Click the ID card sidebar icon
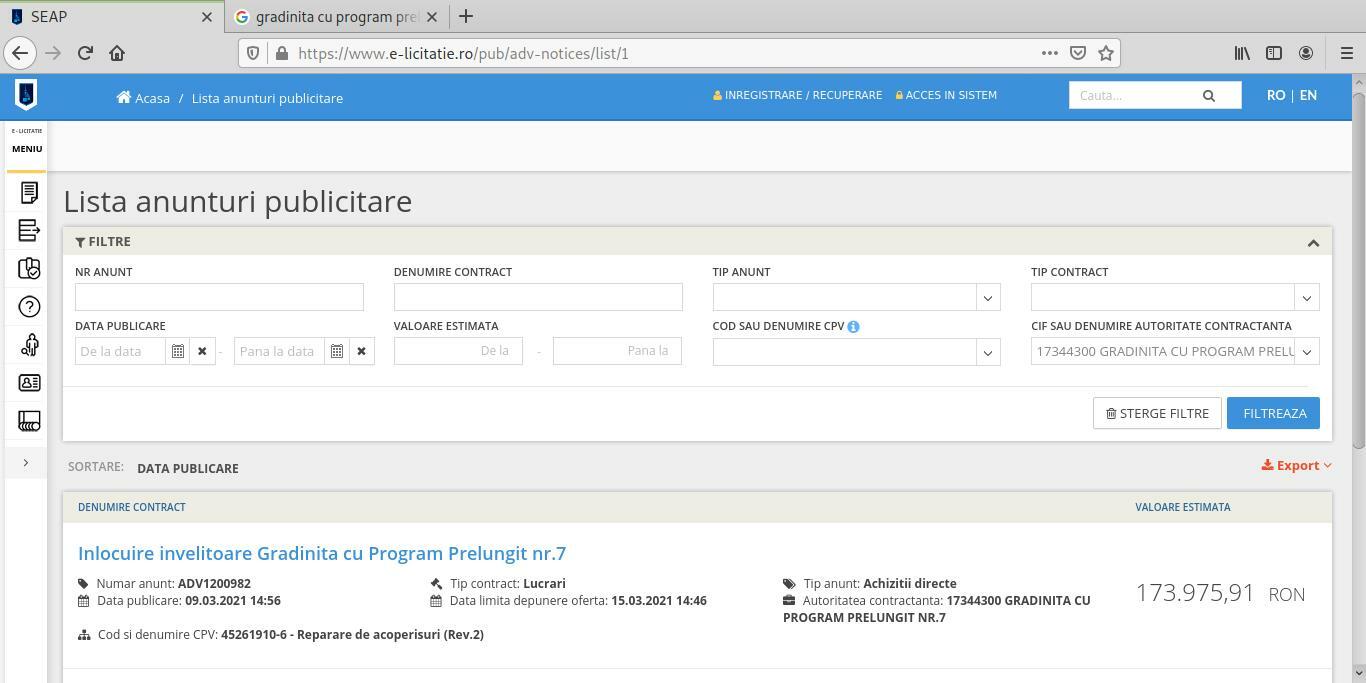The width and height of the screenshot is (1366, 683). pos(29,383)
